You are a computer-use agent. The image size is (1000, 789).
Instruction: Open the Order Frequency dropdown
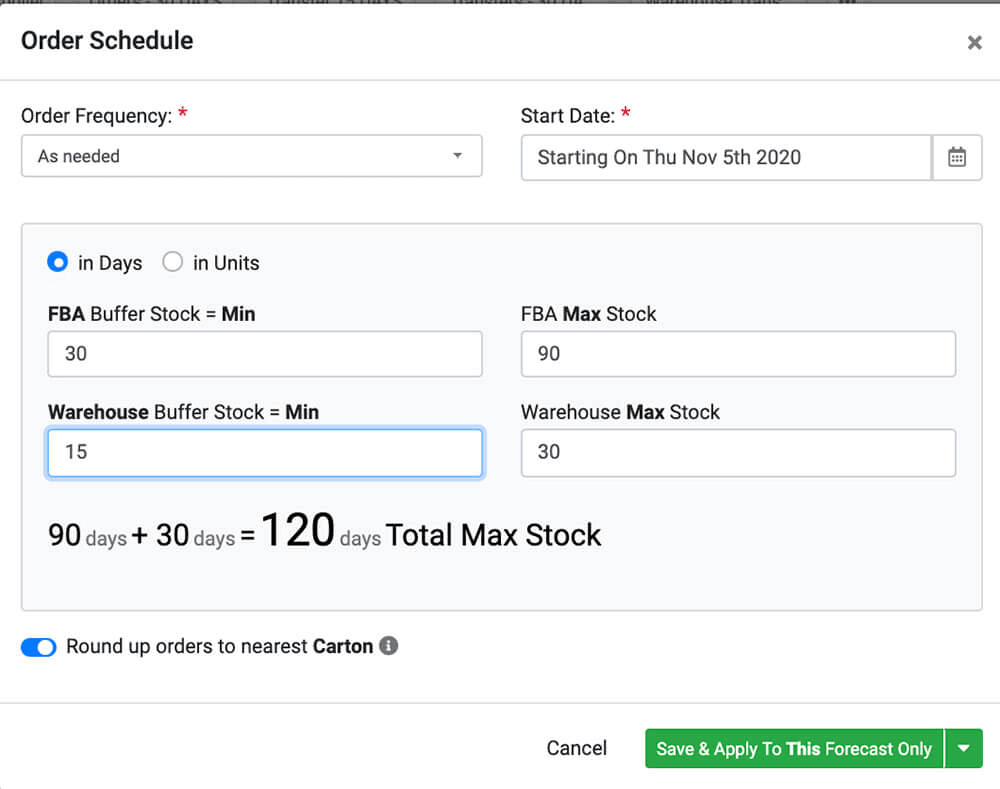point(457,156)
